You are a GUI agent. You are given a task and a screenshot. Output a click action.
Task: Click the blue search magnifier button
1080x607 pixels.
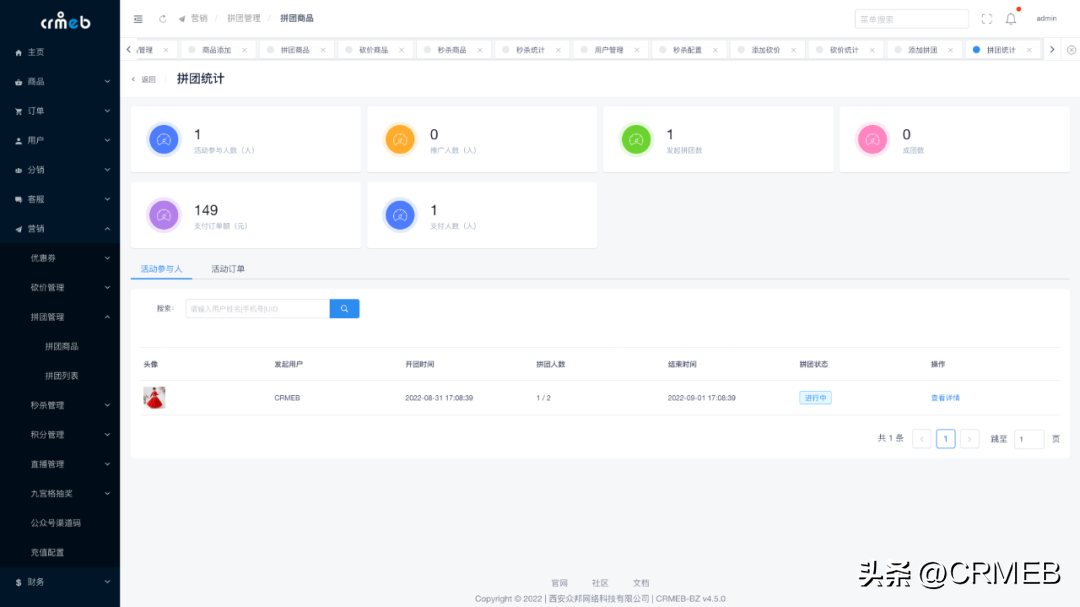click(344, 309)
